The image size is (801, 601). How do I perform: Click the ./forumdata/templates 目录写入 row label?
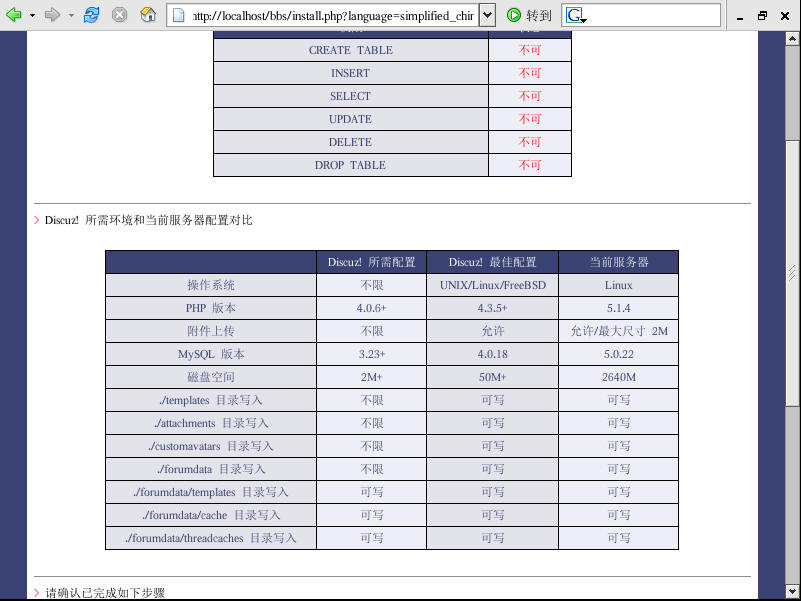(211, 492)
